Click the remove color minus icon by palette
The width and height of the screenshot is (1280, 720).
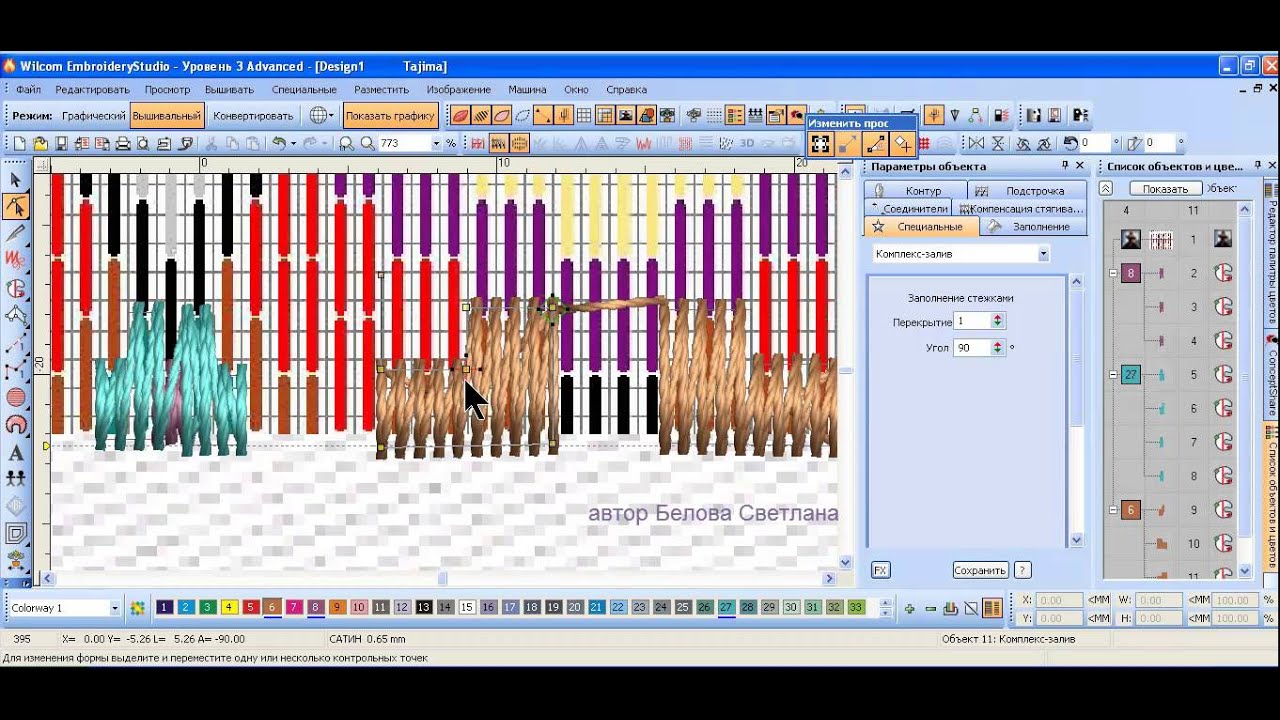pyautogui.click(x=930, y=608)
